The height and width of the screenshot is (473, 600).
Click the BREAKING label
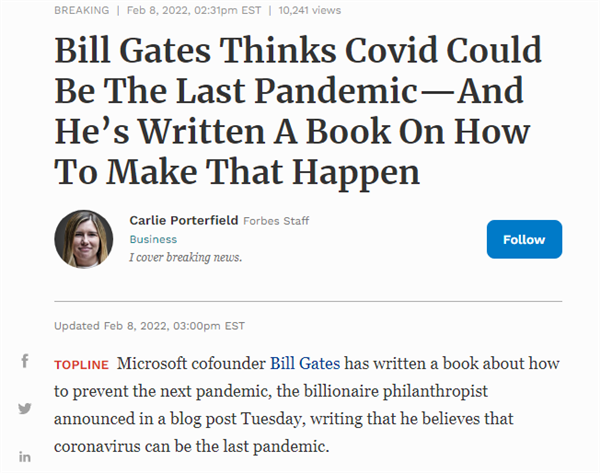tap(82, 9)
